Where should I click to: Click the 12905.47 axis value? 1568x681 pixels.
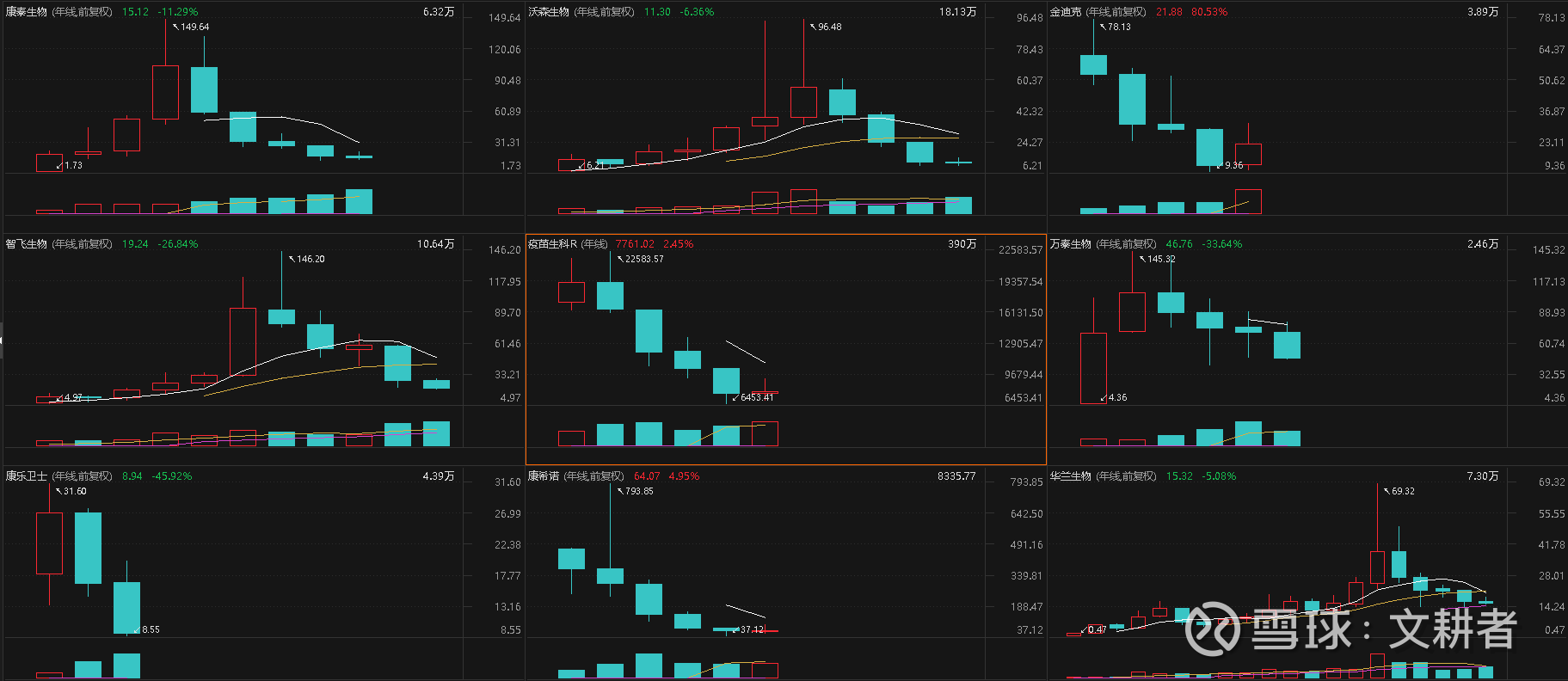[1020, 344]
